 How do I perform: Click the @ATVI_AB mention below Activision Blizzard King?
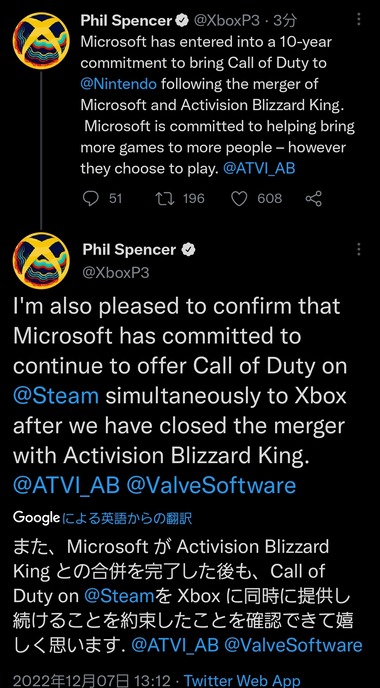pos(66,485)
